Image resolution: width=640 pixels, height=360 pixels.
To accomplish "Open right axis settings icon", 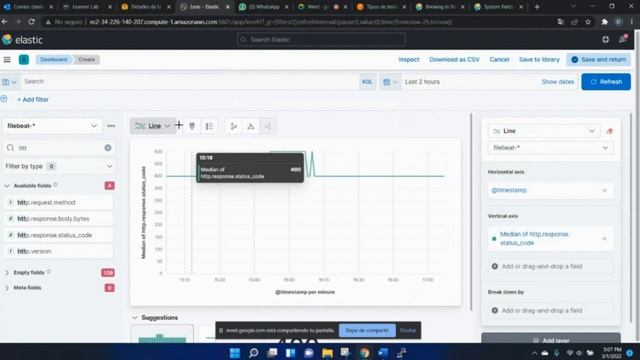I will 268,126.
